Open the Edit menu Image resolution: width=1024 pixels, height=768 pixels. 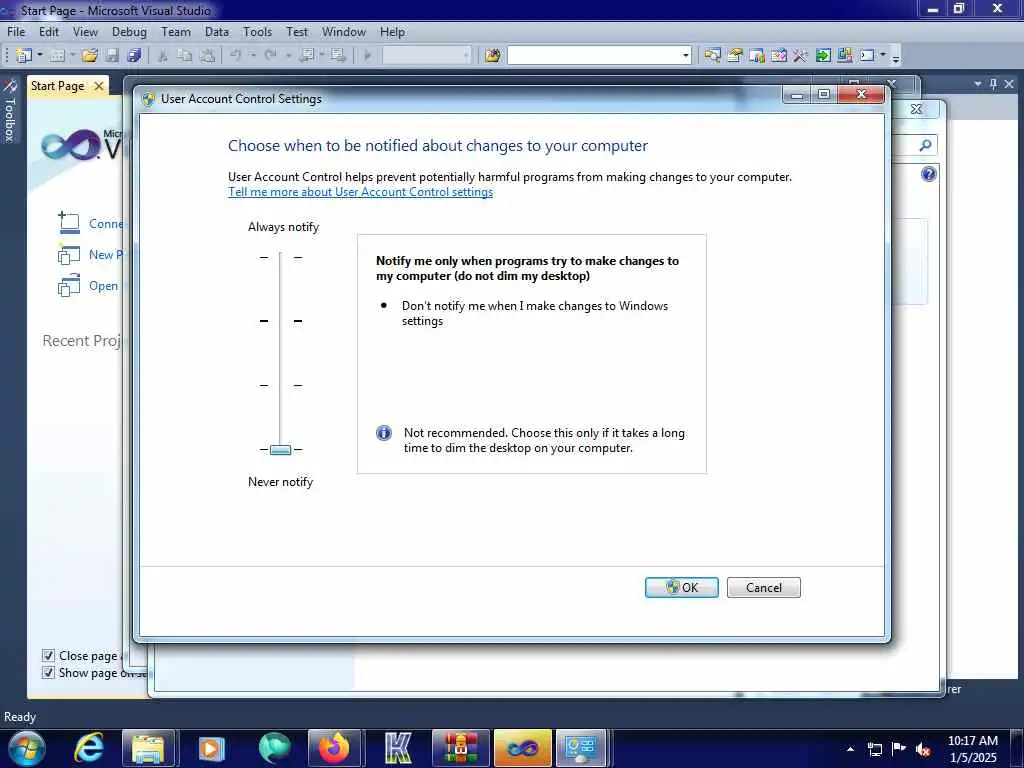tap(49, 31)
